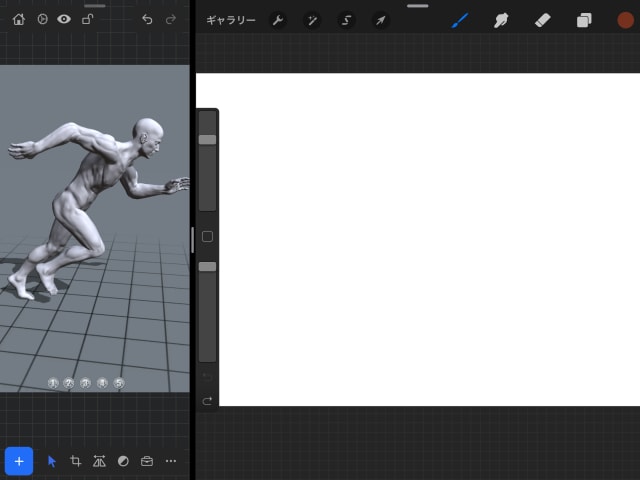Image resolution: width=640 pixels, height=480 pixels.
Task: Select the mirror flip tool
Action: [99, 461]
